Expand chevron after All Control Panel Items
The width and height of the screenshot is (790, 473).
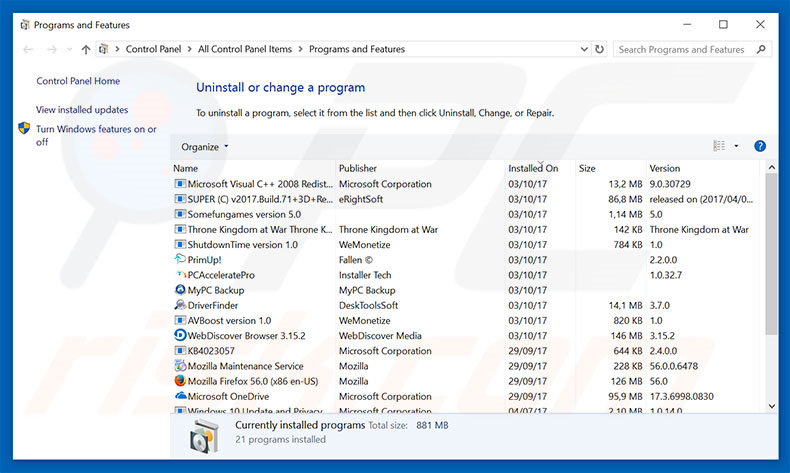pyautogui.click(x=300, y=49)
